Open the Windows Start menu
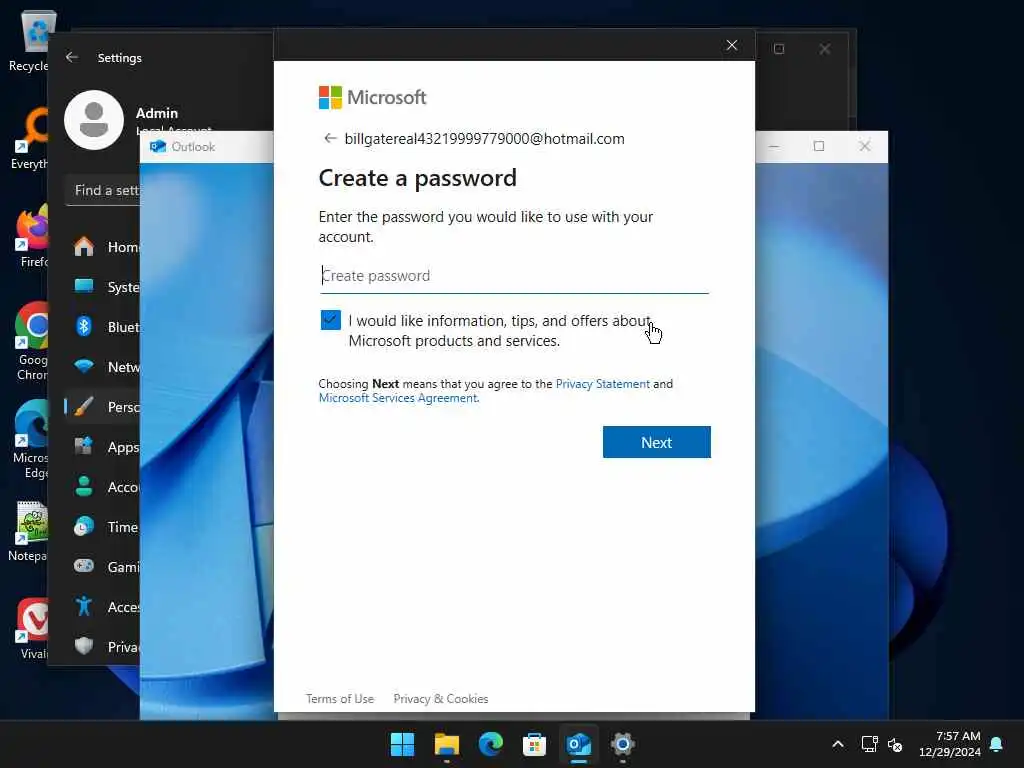 pos(402,744)
